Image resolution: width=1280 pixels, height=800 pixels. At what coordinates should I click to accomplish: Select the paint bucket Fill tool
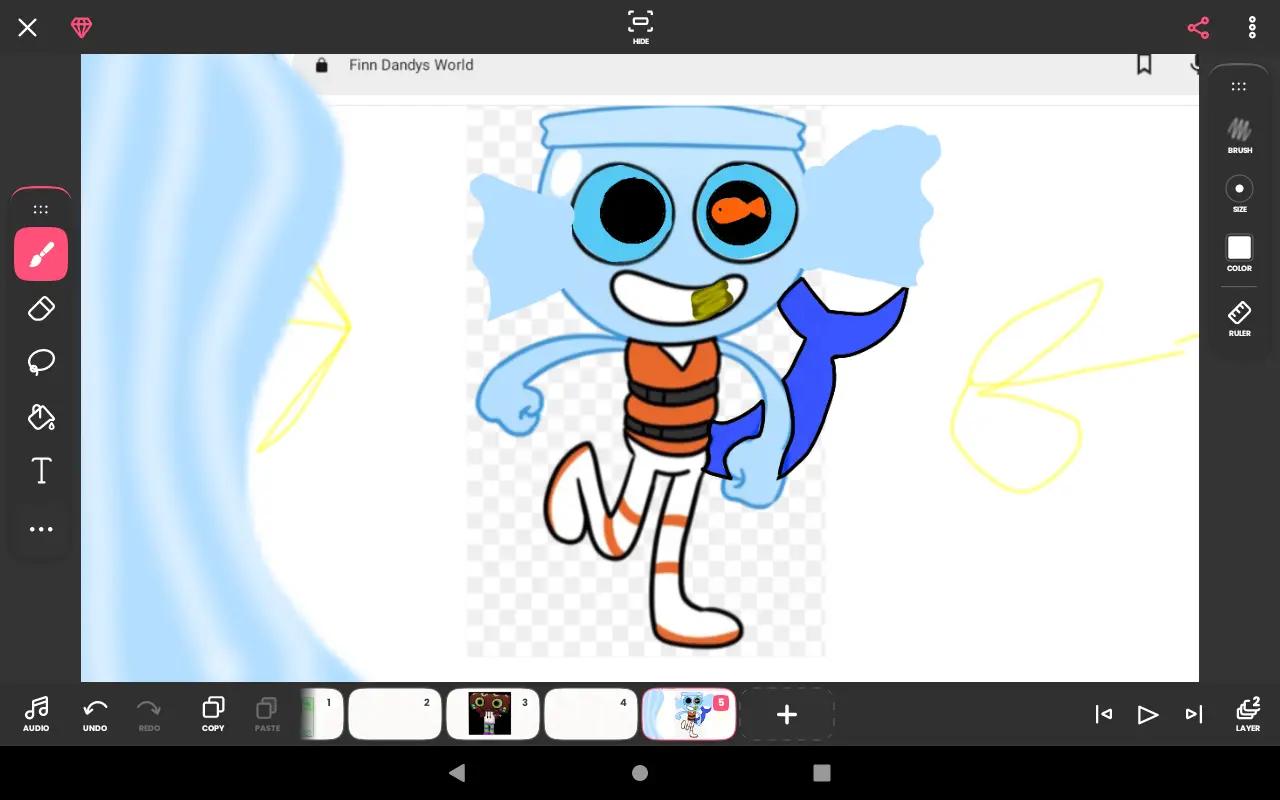pyautogui.click(x=41, y=417)
